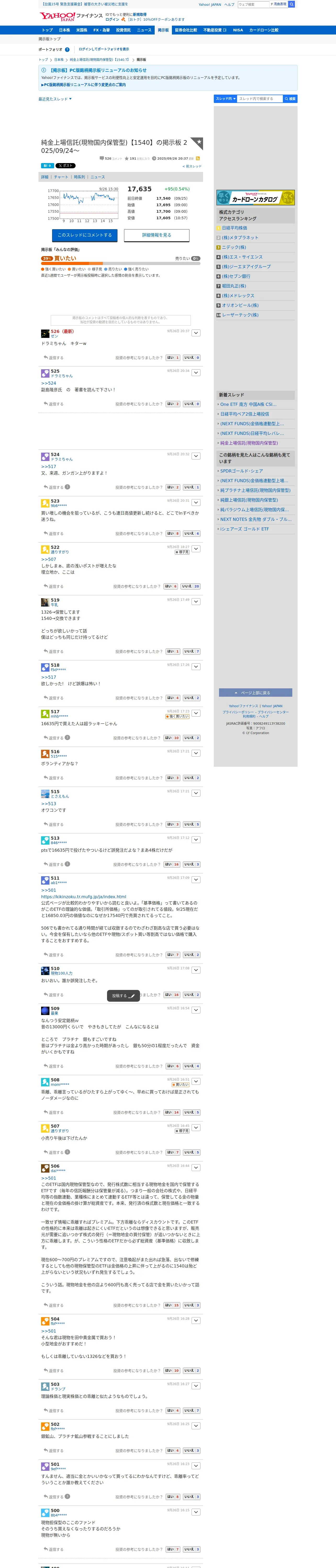The height and width of the screenshot is (1568, 336).
Task: Open the スレッド内 search scope dropdown
Action: click(225, 99)
